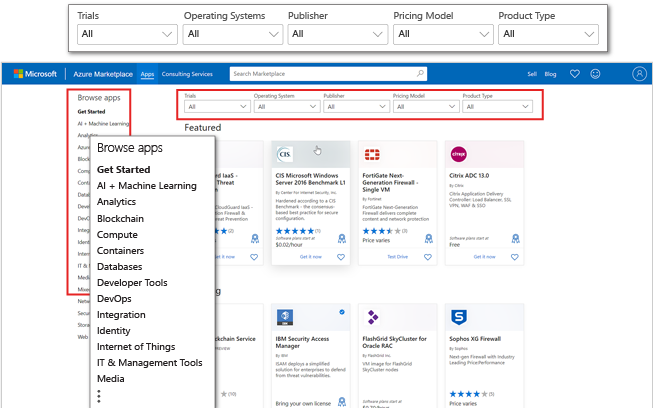Select Get Started in enlarged browse menu

click(123, 169)
